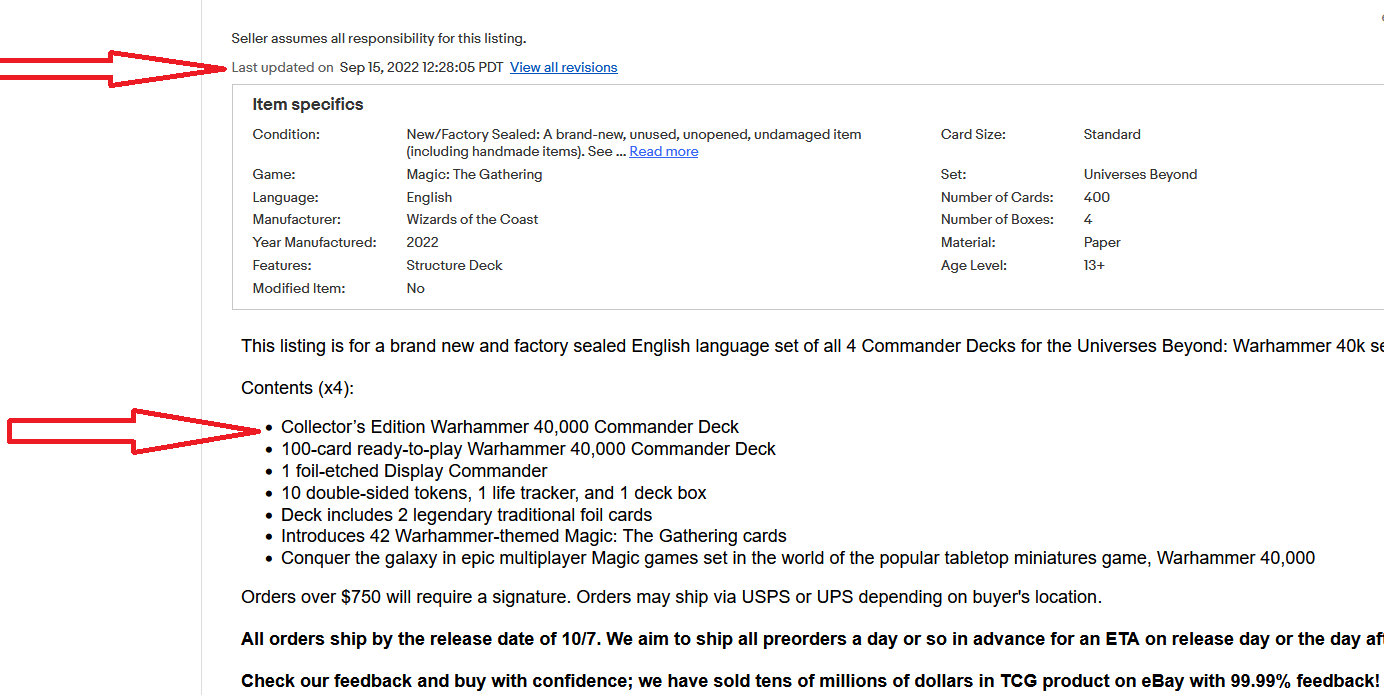Click the Age Level 13+ value

click(1094, 266)
